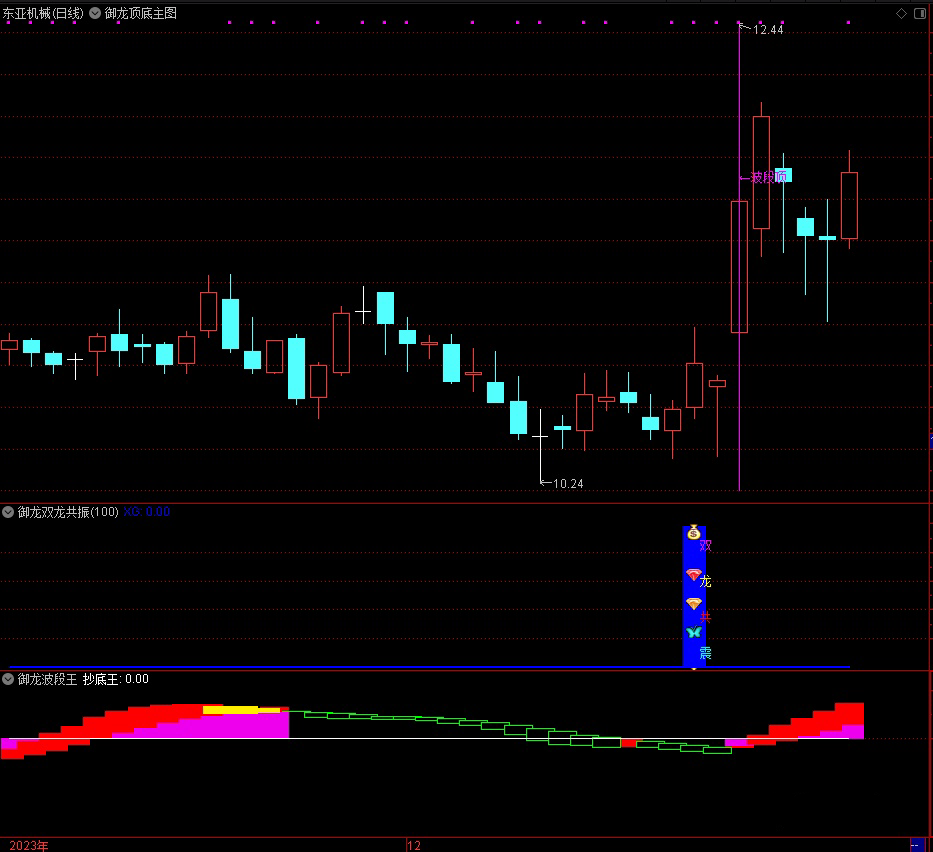Click the 御龙双龙共振(100) indicator label
This screenshot has height=852, width=933.
click(68, 512)
